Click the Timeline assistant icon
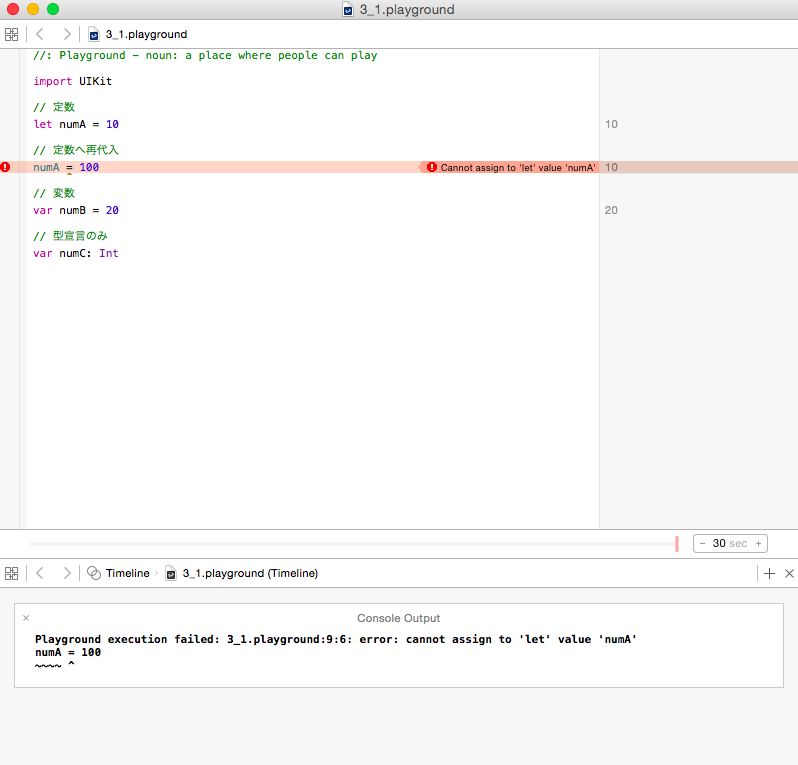Screen dimensions: 798x765 [94, 573]
